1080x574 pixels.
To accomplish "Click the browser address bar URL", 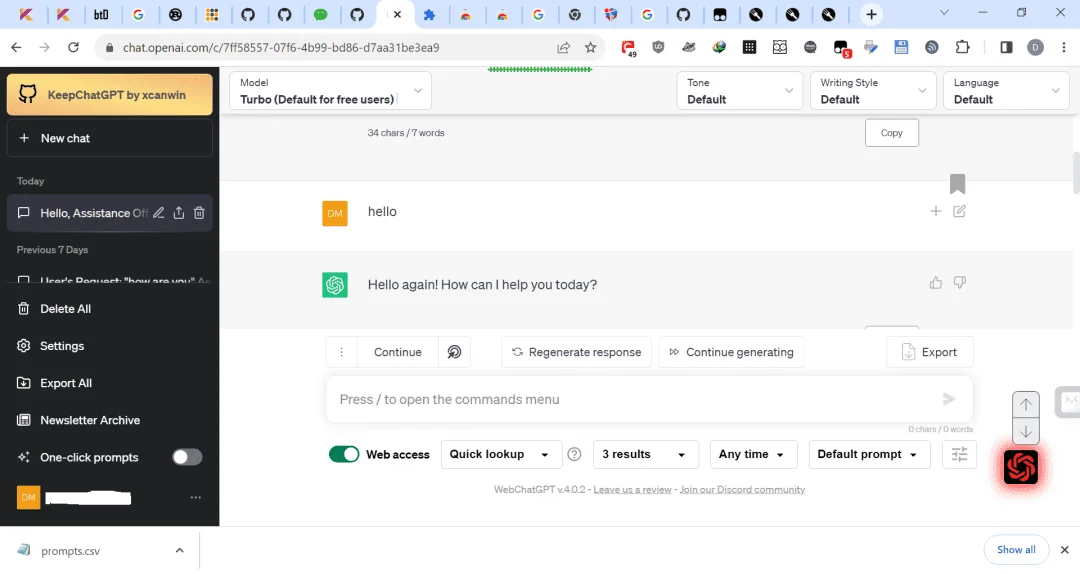I will pos(281,48).
